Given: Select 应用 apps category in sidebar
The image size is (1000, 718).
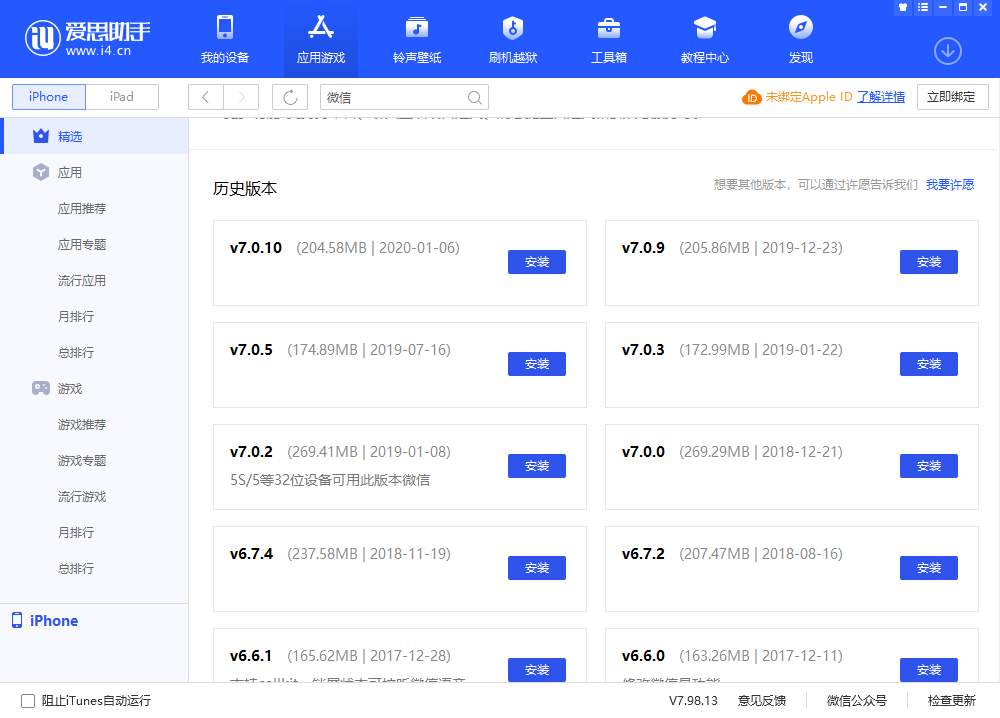Looking at the screenshot, I should 94,172.
